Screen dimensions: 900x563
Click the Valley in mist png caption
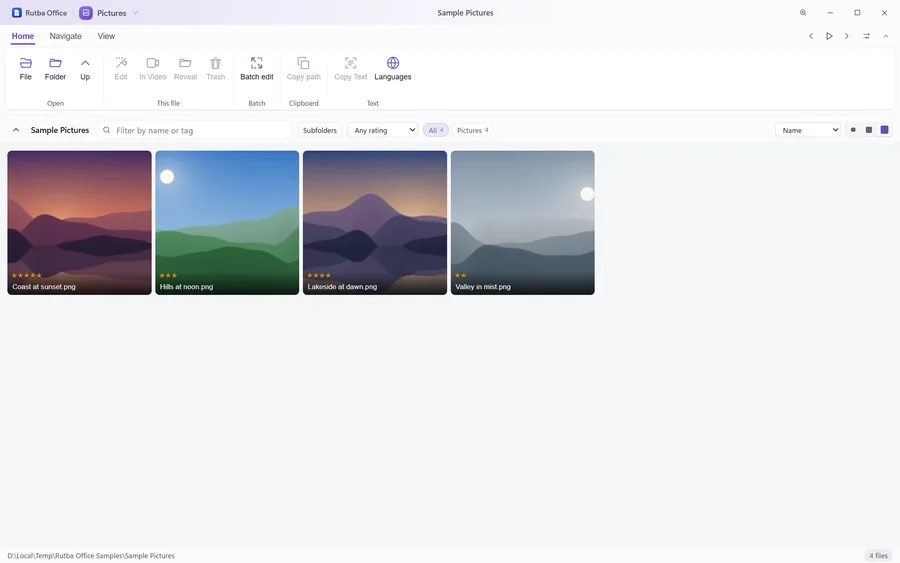click(x=483, y=286)
